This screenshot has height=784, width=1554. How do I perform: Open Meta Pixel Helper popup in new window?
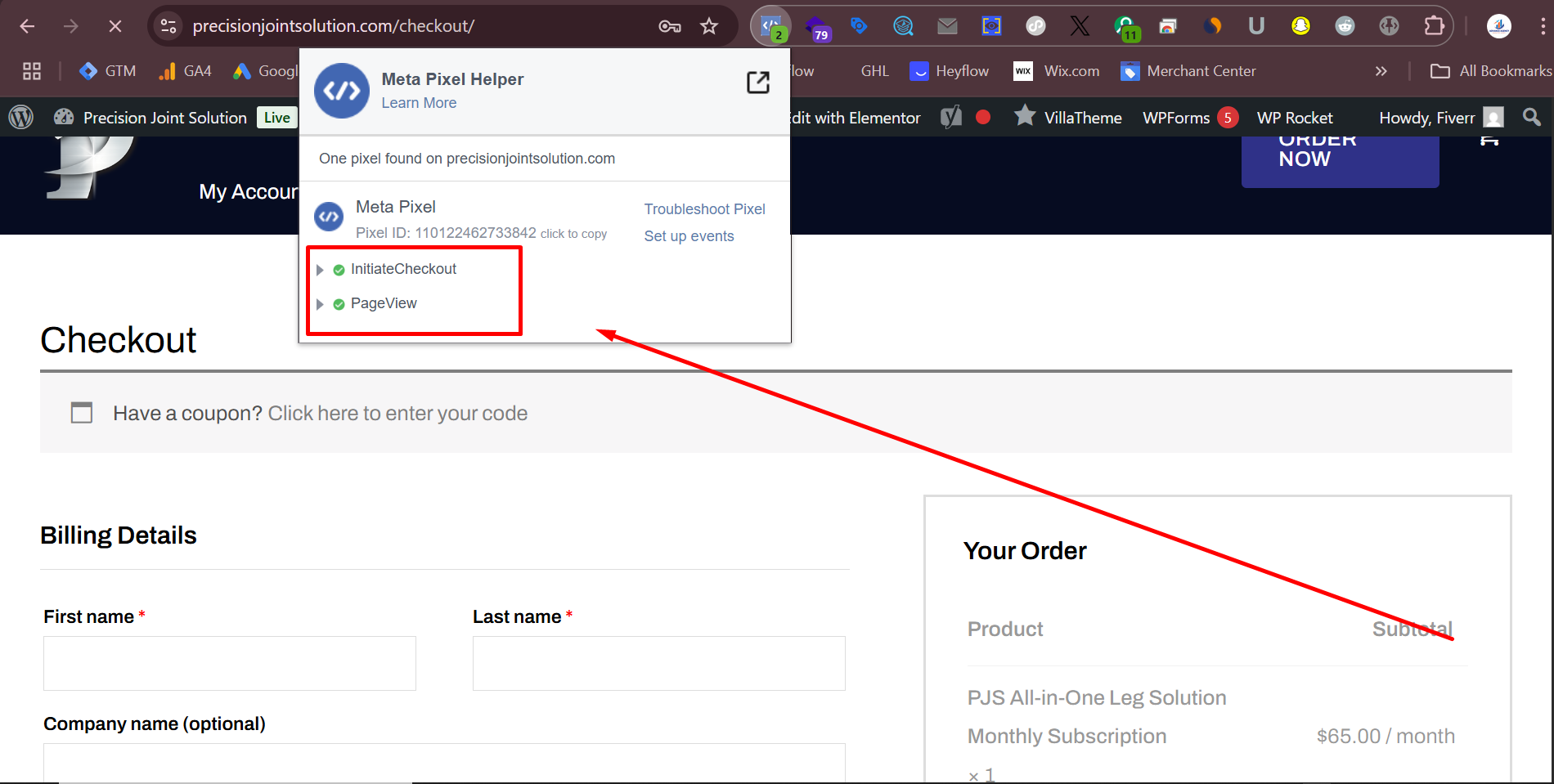758,83
